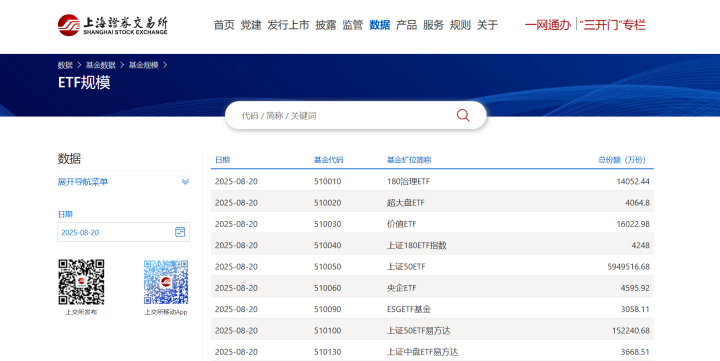Open the "三开门"专栏 link

(613, 25)
